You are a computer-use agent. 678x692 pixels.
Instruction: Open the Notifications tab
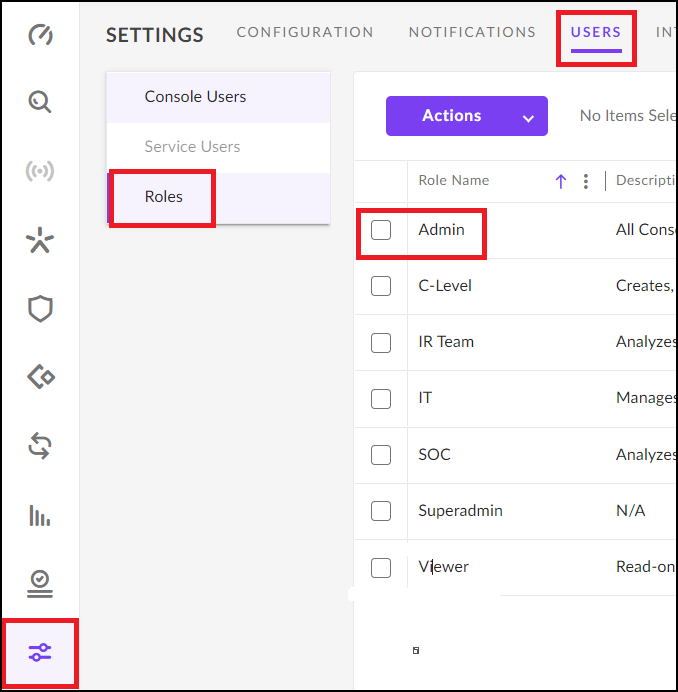(x=472, y=32)
